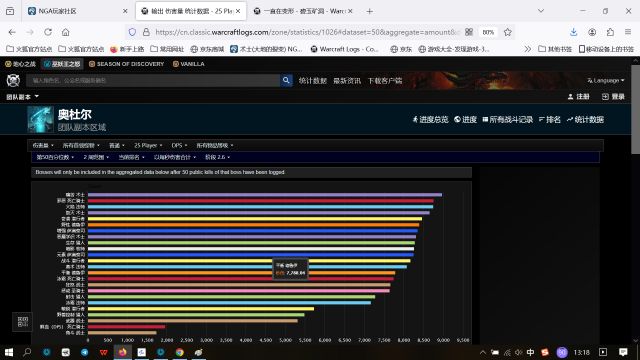Click the 所有战斗记录 link
The width and height of the screenshot is (640, 360).
coord(508,120)
